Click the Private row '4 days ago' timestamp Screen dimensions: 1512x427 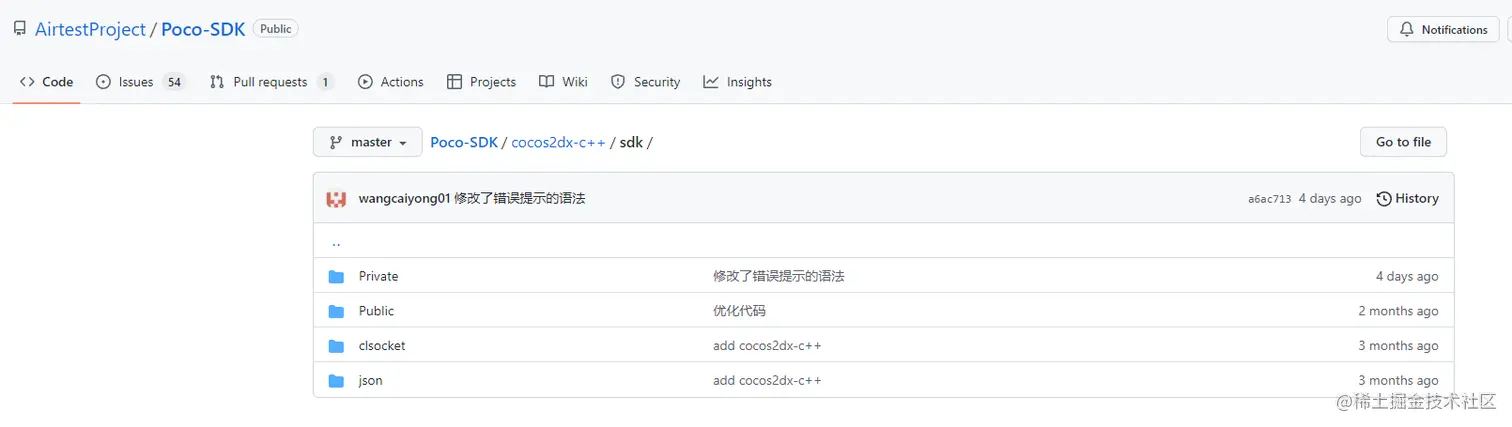[x=1407, y=276]
